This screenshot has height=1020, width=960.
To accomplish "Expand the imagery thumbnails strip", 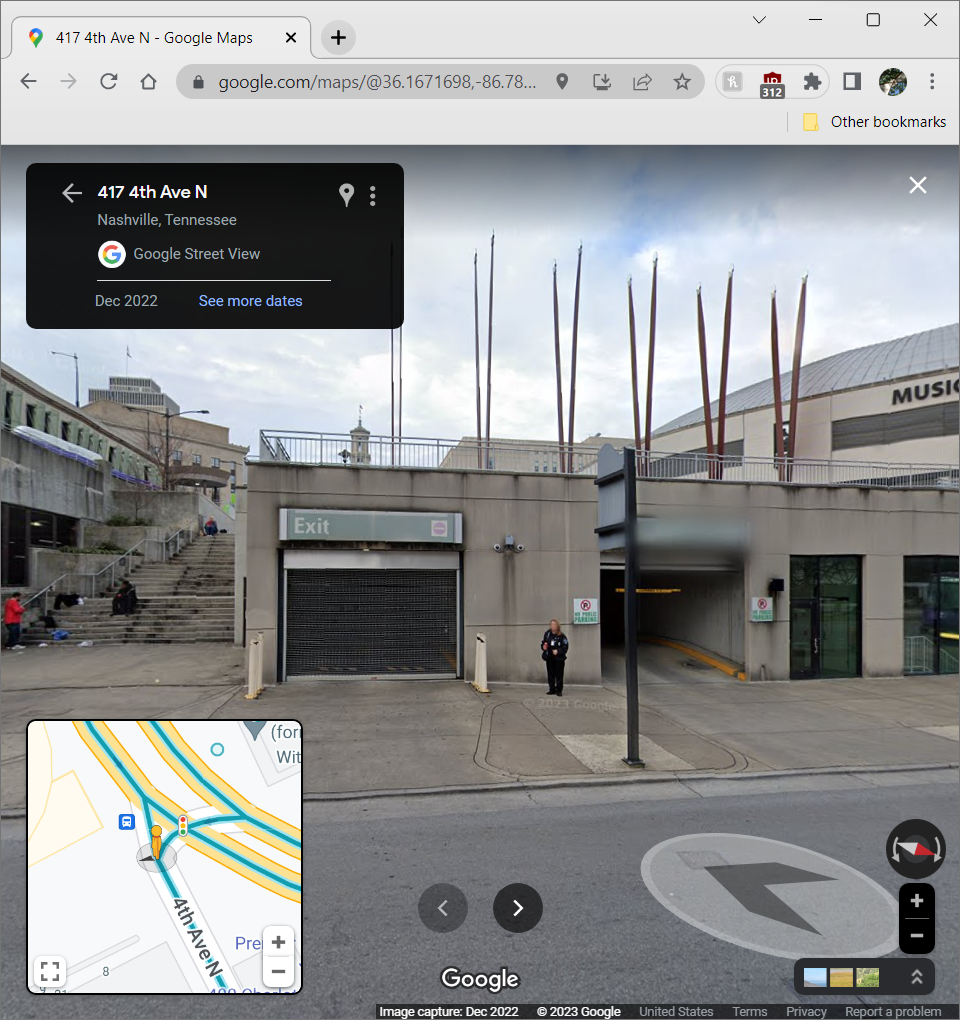I will tap(916, 977).
